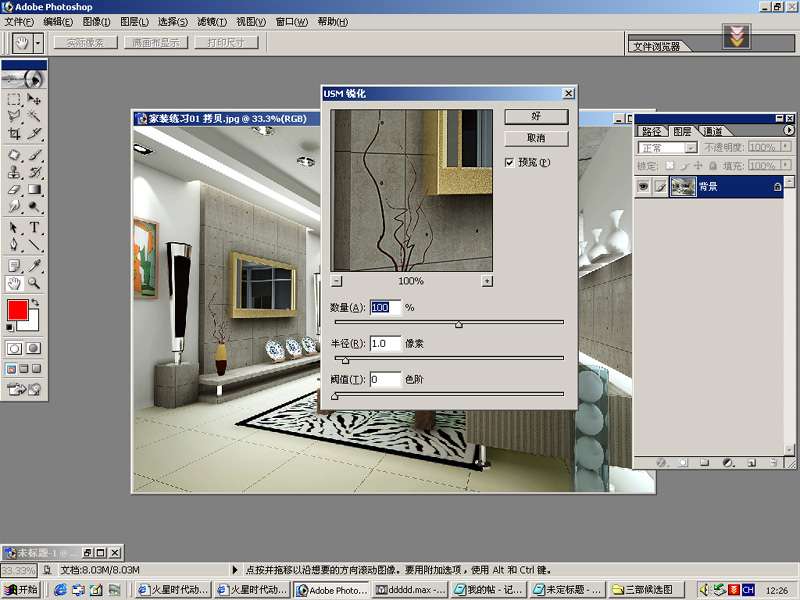Click the zoom-out minus button in USM preview
The width and height of the screenshot is (800, 600).
click(x=336, y=281)
